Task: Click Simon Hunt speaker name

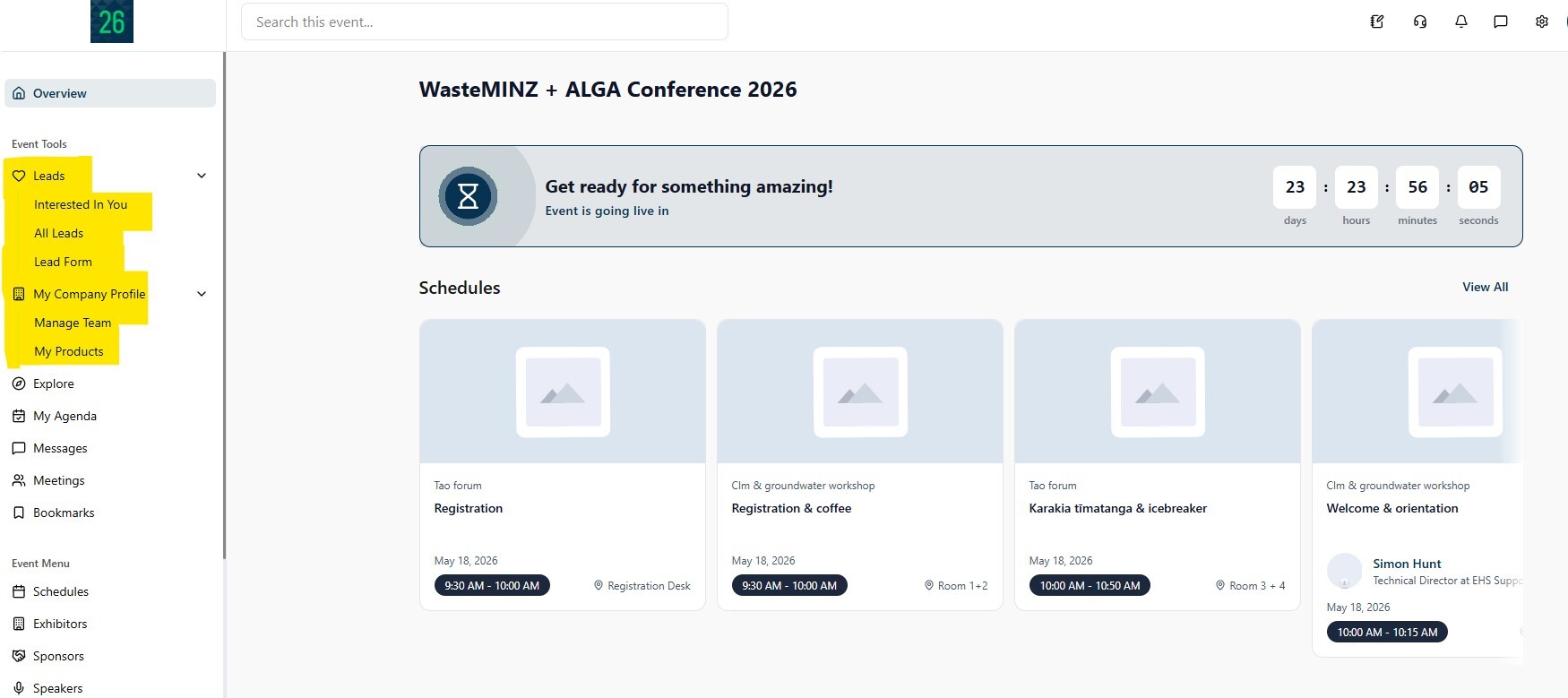Action: pos(1407,564)
